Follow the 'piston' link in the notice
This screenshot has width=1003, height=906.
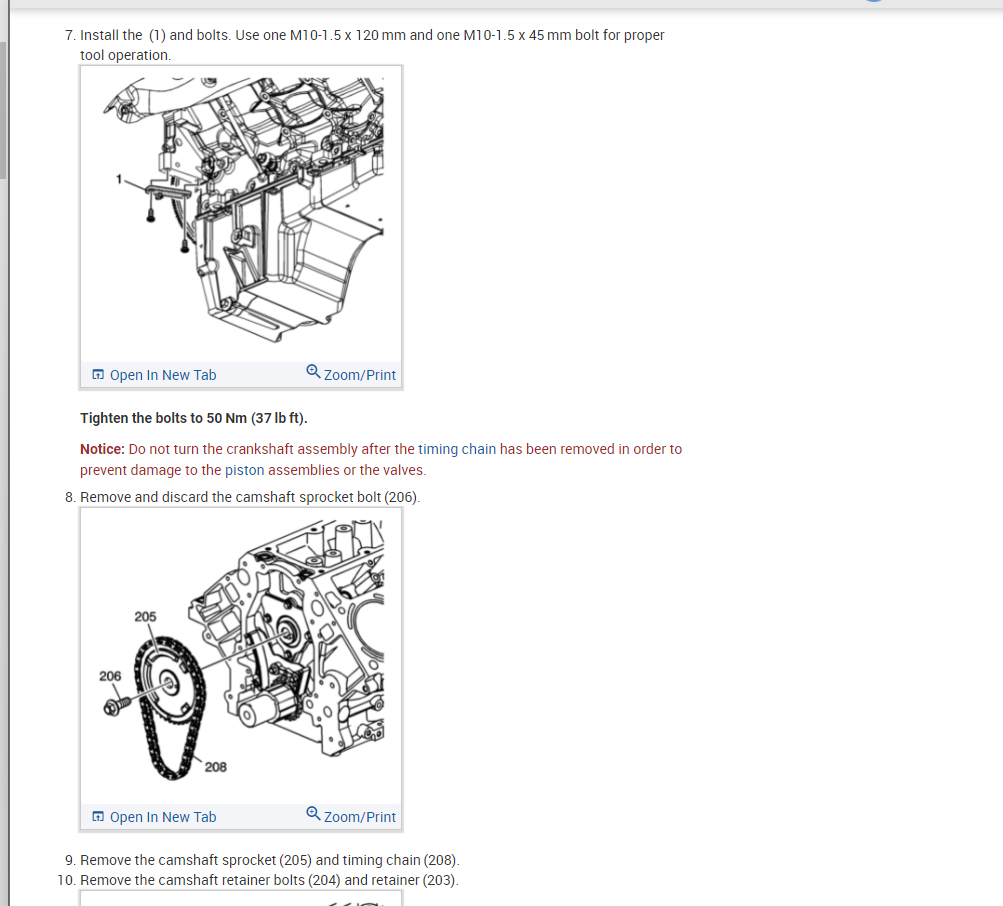(x=244, y=470)
